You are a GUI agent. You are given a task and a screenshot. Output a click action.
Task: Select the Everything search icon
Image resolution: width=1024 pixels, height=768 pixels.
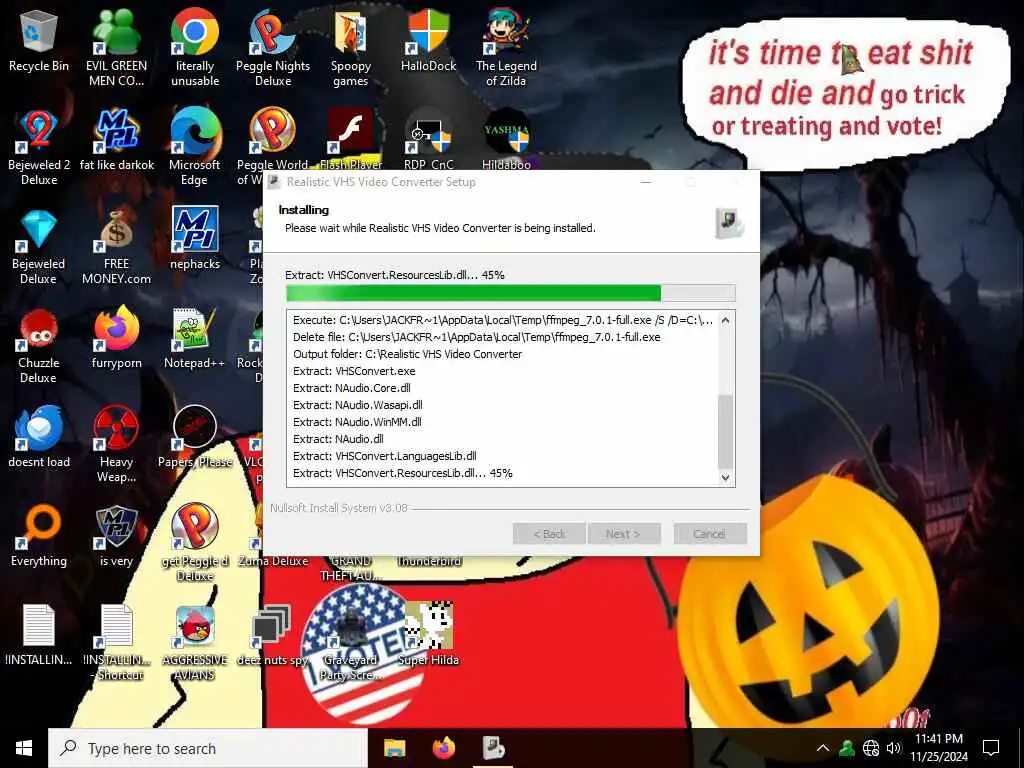click(x=39, y=537)
